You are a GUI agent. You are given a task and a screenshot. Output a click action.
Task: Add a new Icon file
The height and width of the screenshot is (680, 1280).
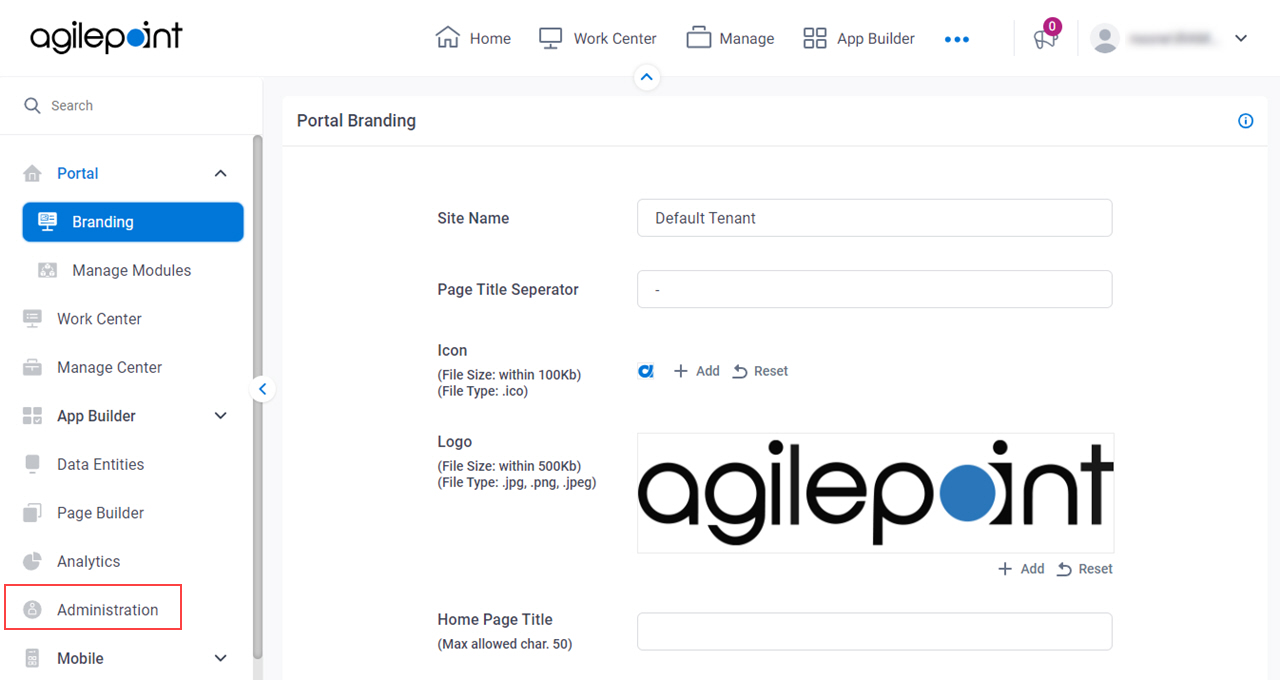pyautogui.click(x=696, y=371)
